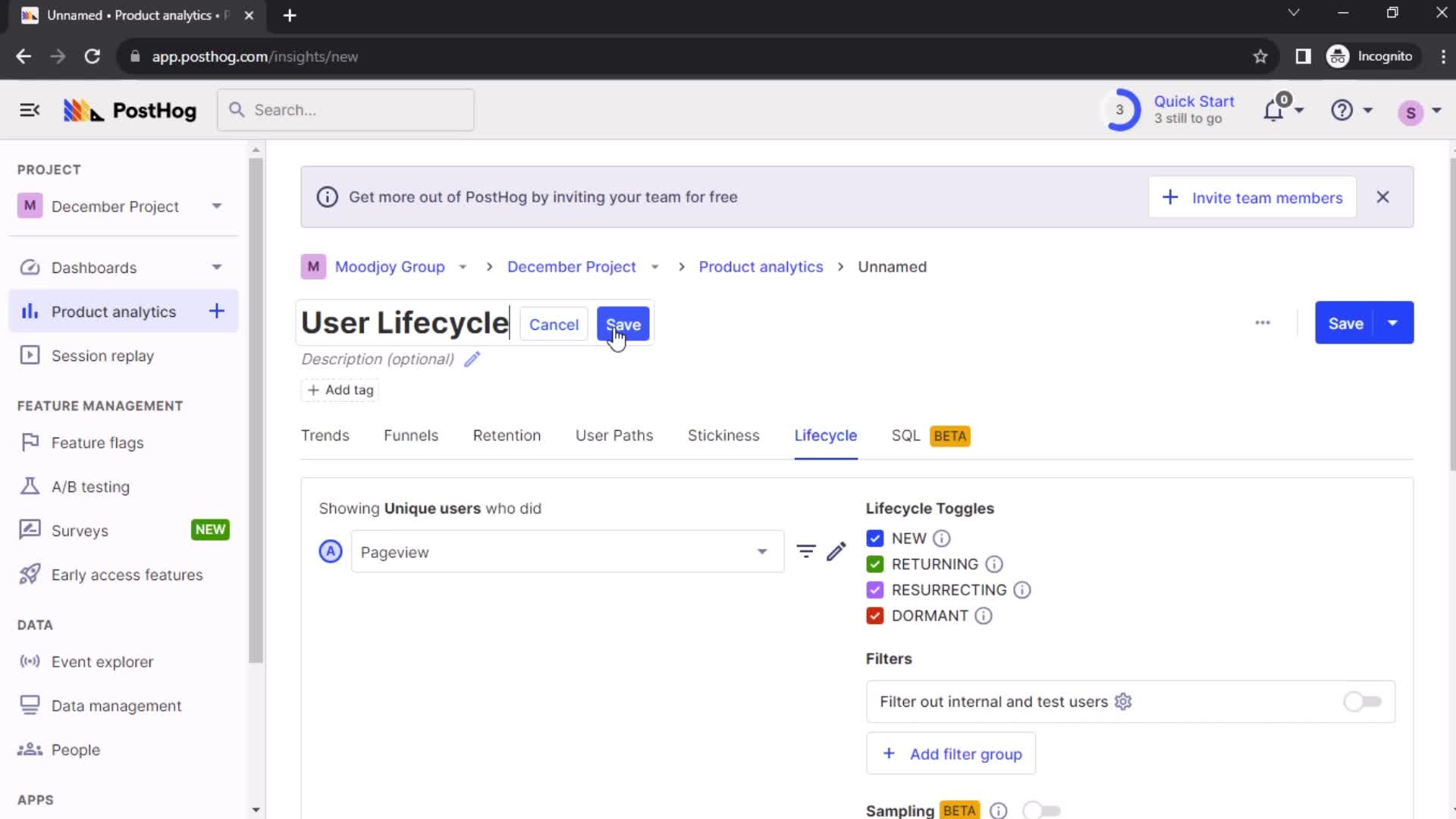Create new insight with plus beside Product analytics

[217, 311]
